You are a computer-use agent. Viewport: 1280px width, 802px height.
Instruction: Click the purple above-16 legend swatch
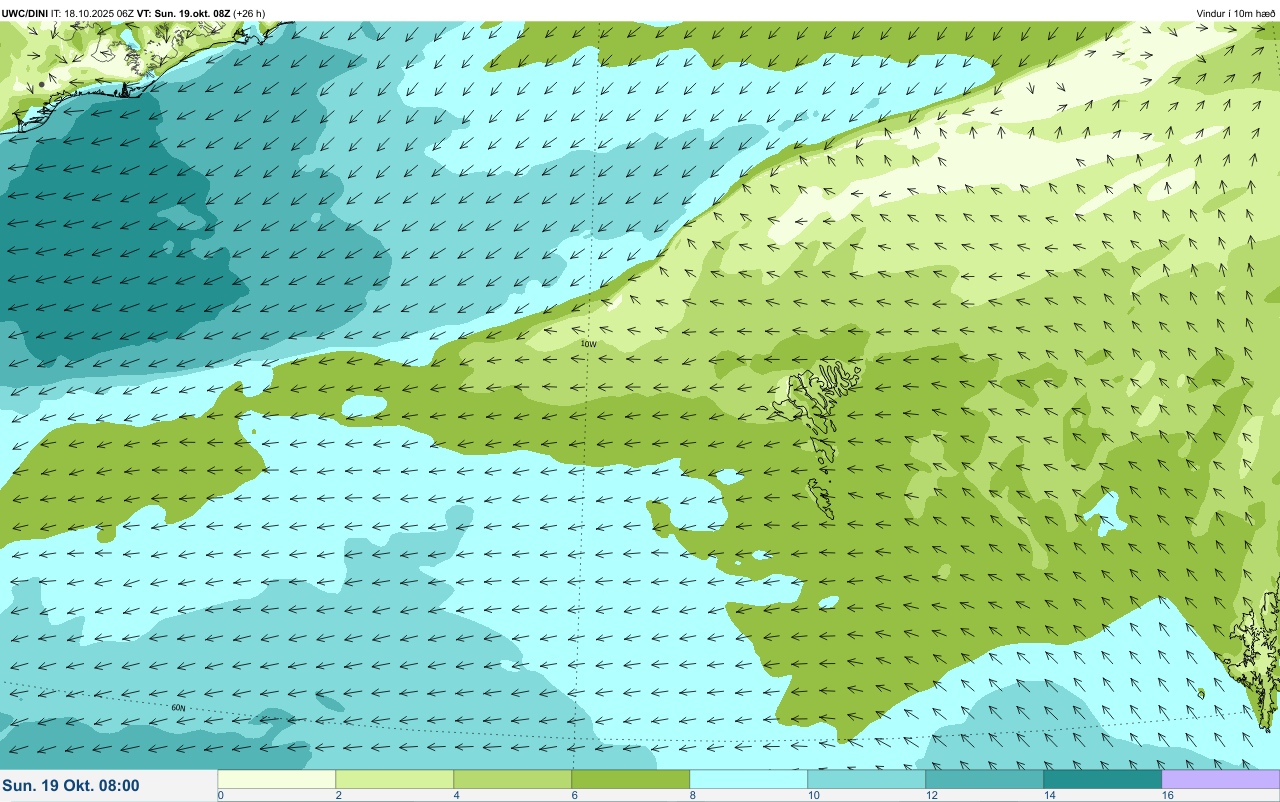[x=1221, y=779]
